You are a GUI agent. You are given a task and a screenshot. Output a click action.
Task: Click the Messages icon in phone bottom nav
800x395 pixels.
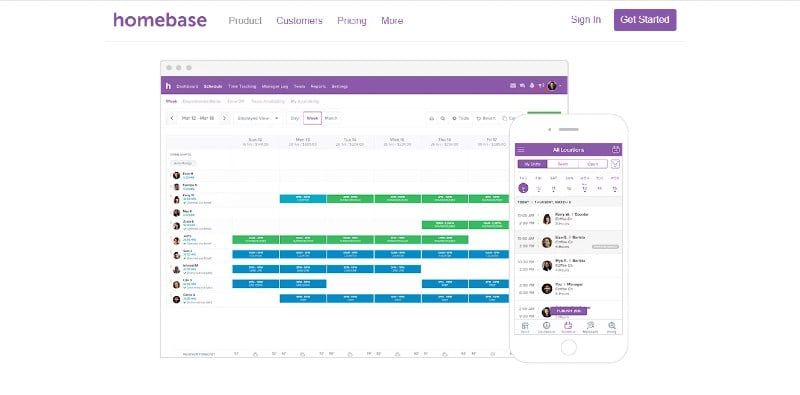click(x=590, y=327)
